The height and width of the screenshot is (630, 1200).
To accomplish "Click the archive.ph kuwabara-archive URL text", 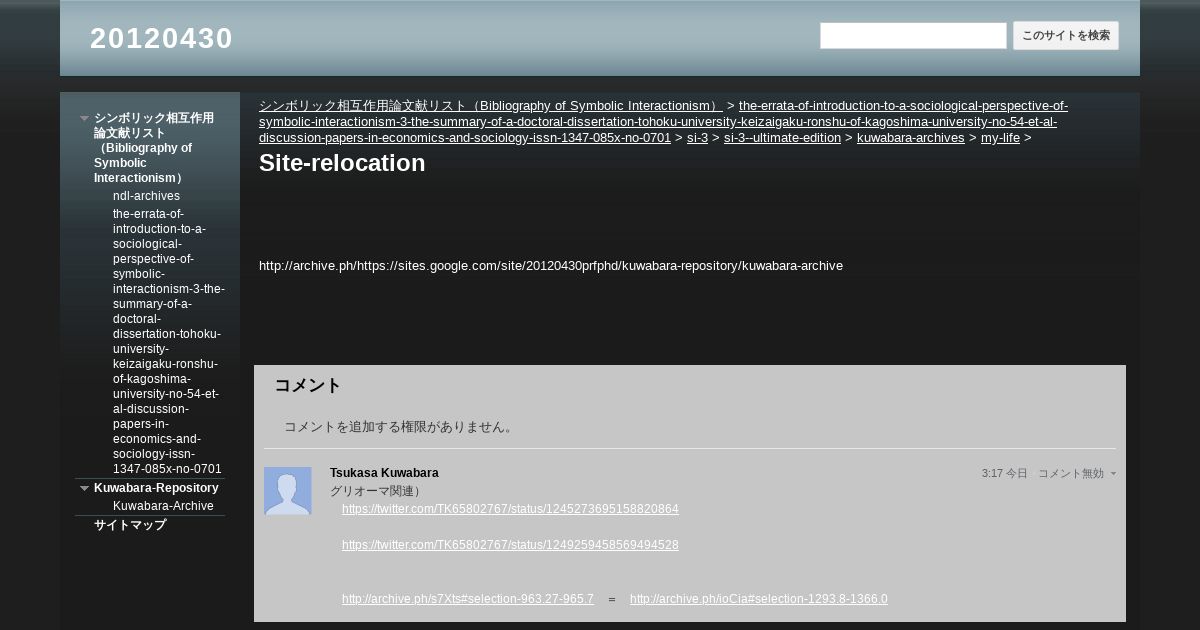I will coord(551,266).
